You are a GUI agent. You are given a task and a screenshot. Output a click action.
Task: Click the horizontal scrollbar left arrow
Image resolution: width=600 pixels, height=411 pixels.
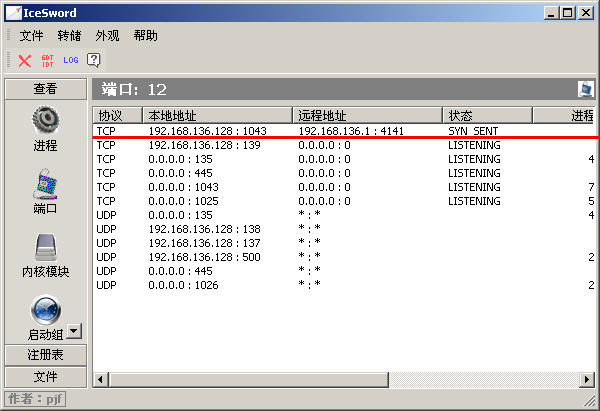tap(101, 380)
